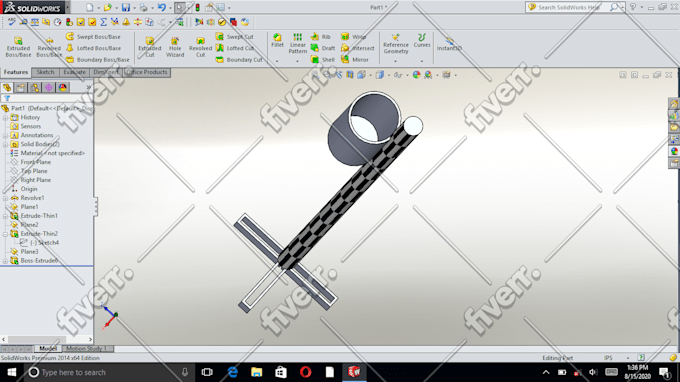
Task: Pick the Swept Cut command
Action: 235,37
